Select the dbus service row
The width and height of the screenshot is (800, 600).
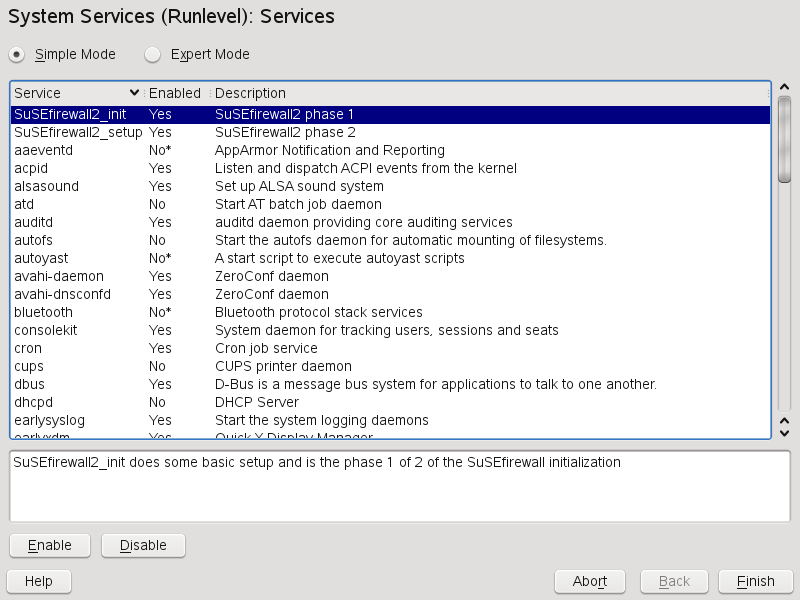[x=390, y=384]
